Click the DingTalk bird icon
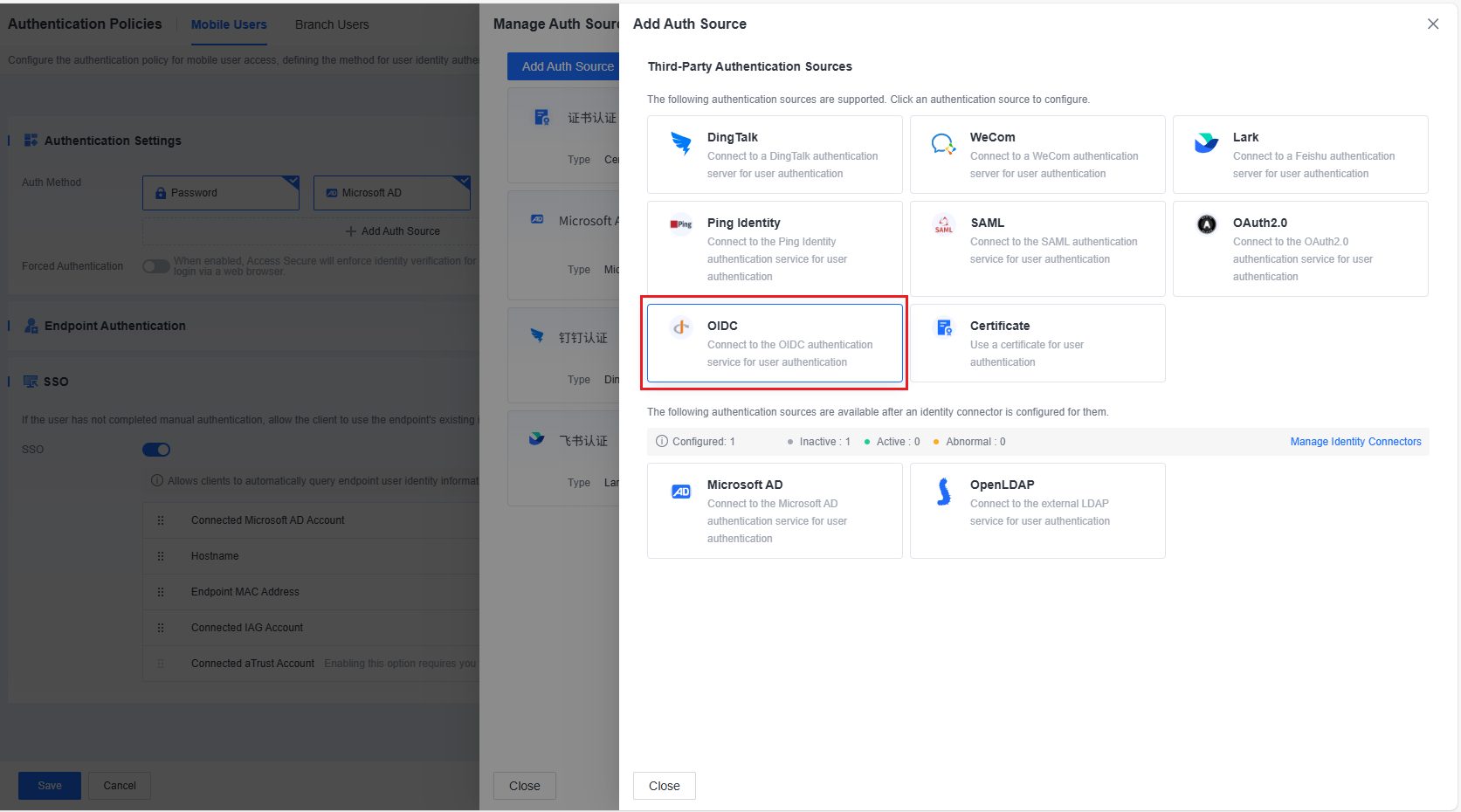 [681, 143]
